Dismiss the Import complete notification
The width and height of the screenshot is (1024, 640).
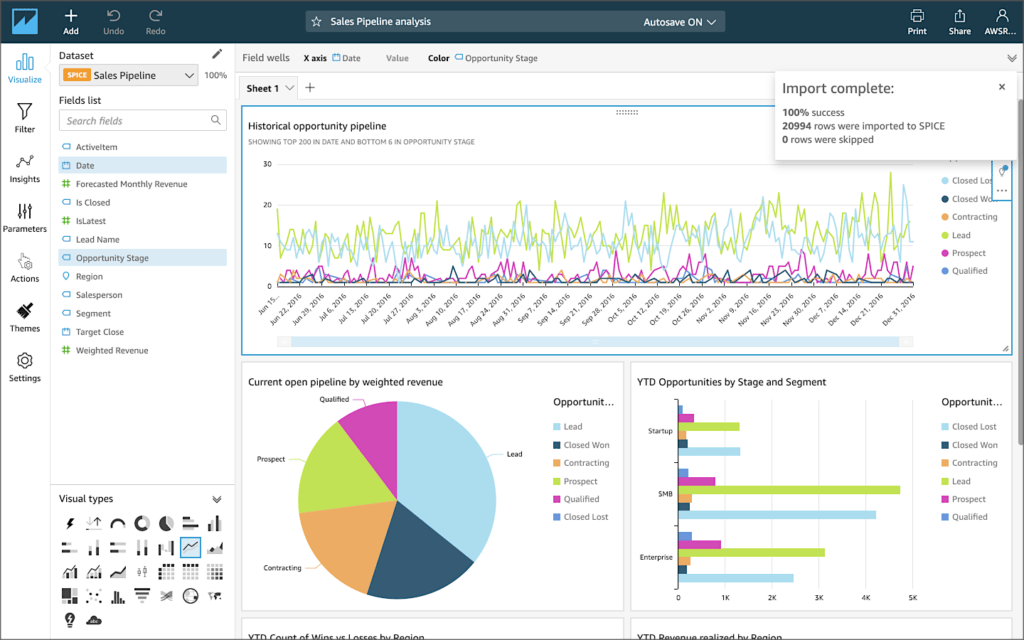[x=1001, y=87]
